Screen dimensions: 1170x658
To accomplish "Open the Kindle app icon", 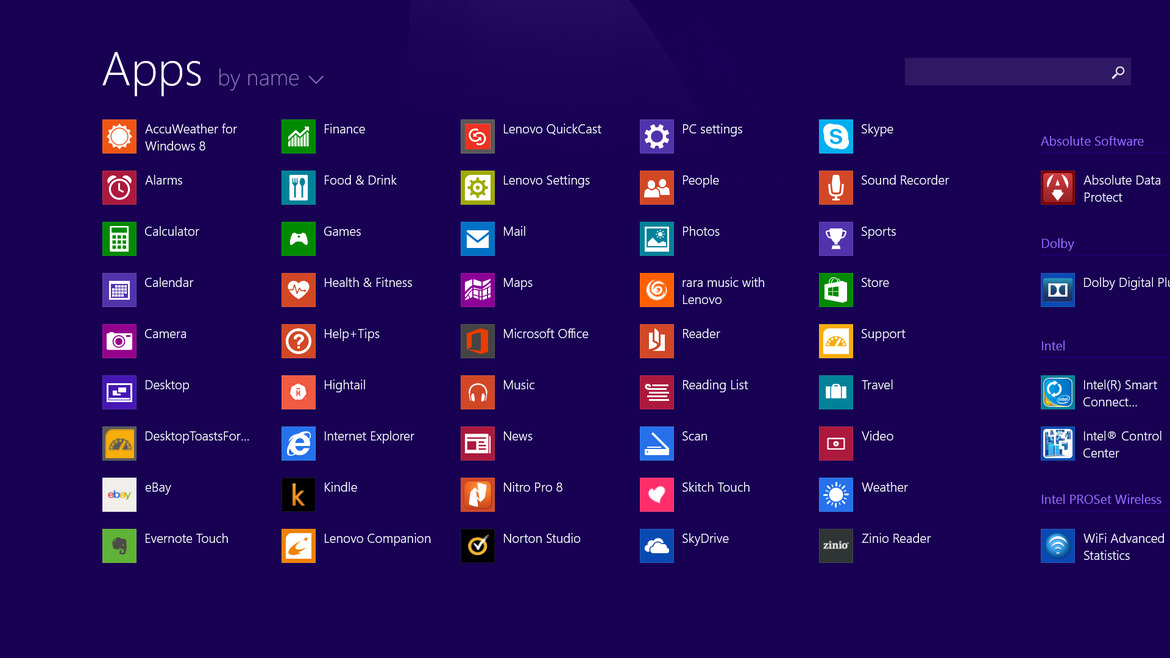I will (x=298, y=495).
